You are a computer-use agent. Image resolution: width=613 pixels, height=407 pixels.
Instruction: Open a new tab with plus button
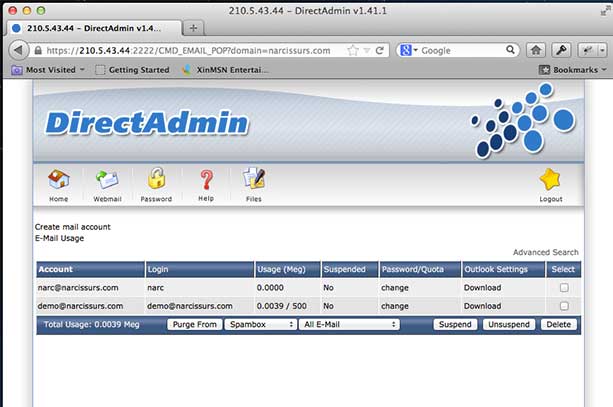coord(193,28)
